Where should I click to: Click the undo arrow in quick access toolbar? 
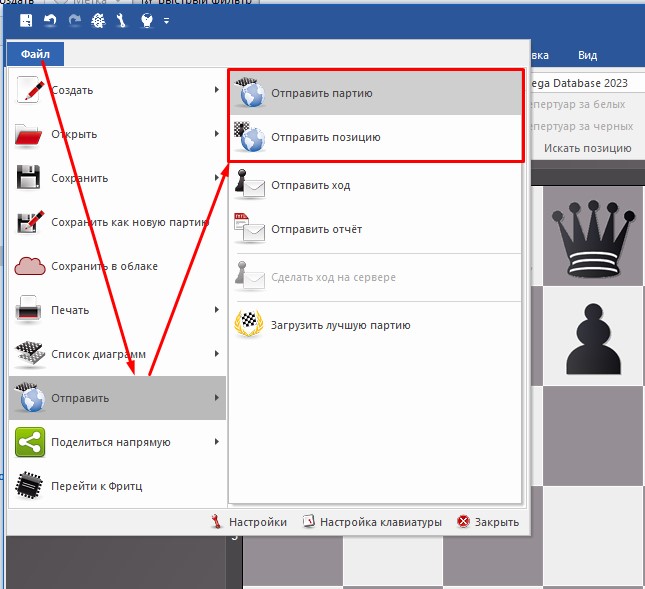point(50,20)
